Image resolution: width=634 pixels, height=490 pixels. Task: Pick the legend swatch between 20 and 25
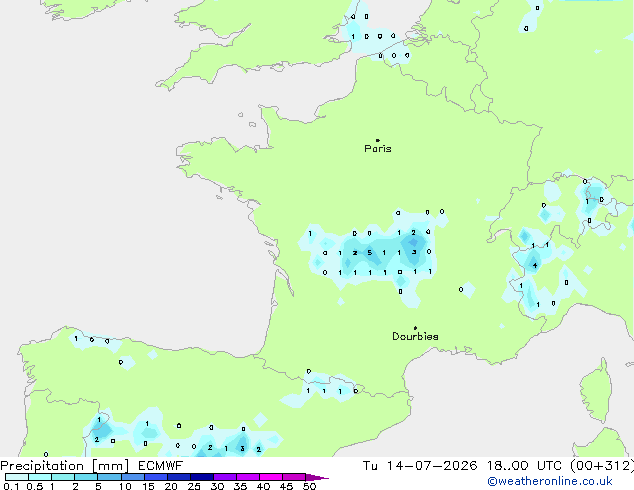179,477
